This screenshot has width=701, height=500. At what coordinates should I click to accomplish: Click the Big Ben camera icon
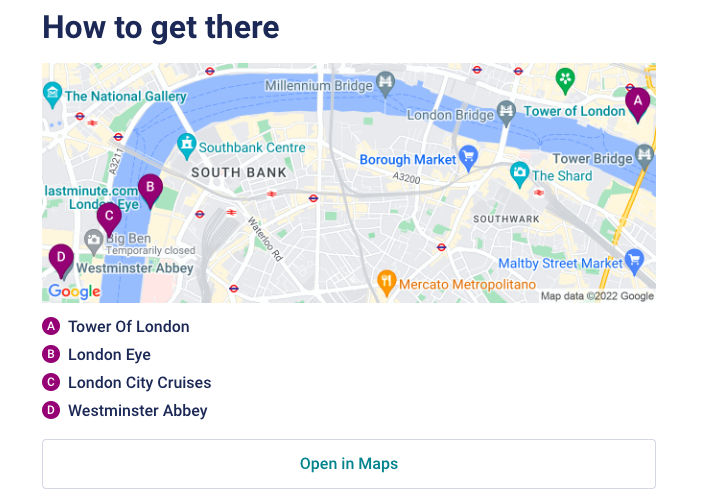[94, 240]
